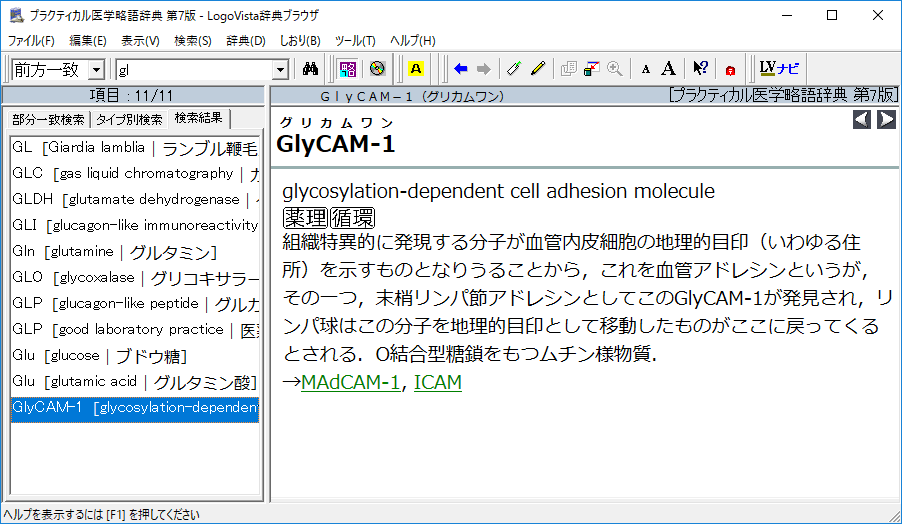
Task: Click the GlyCAM-1 entry heading
Action: point(335,144)
